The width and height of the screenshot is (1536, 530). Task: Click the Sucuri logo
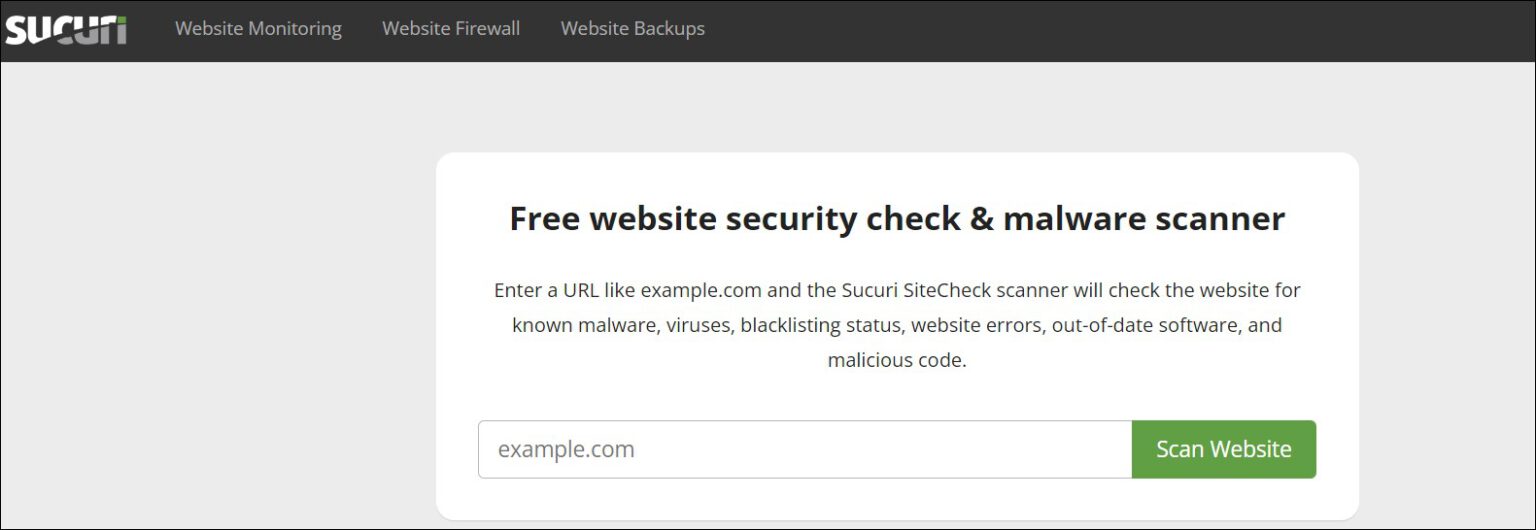tap(66, 29)
